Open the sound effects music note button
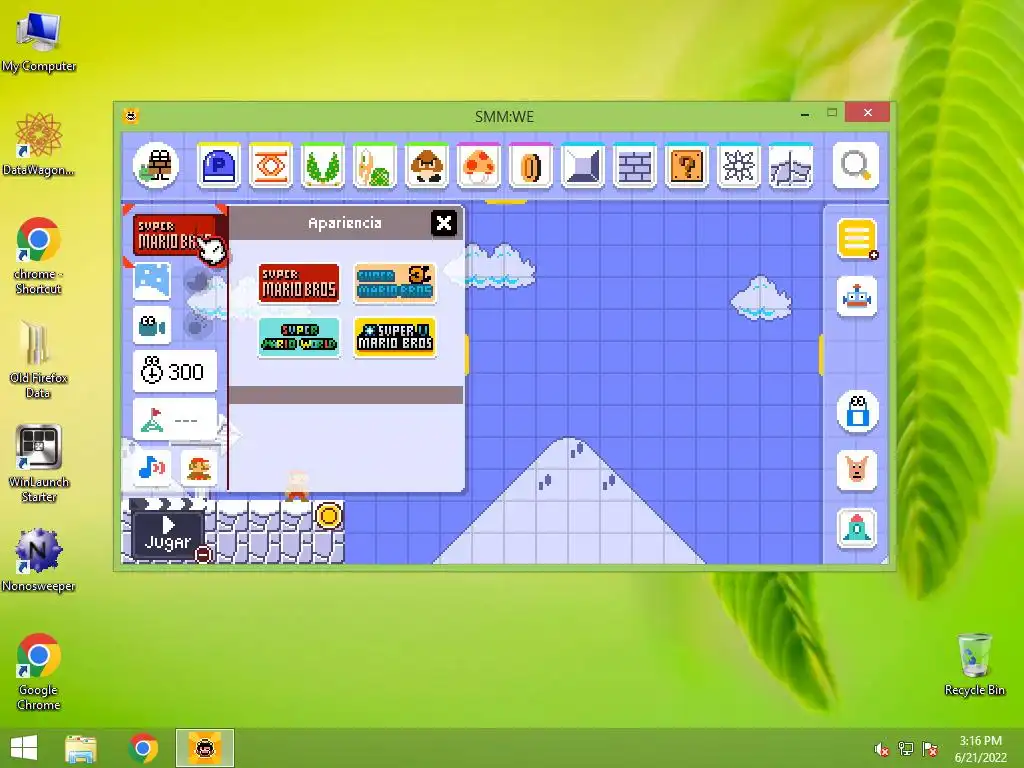This screenshot has height=768, width=1024. 152,468
